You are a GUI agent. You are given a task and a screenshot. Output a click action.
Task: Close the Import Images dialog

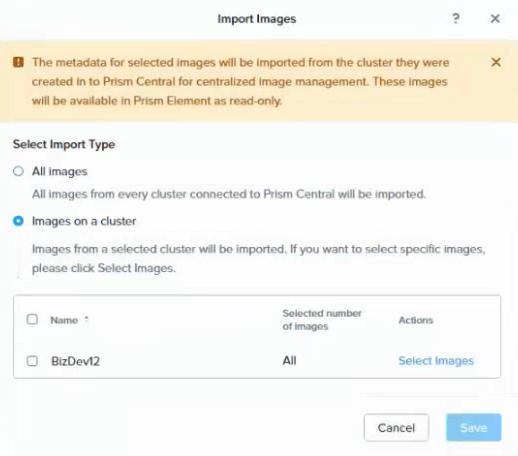point(495,19)
